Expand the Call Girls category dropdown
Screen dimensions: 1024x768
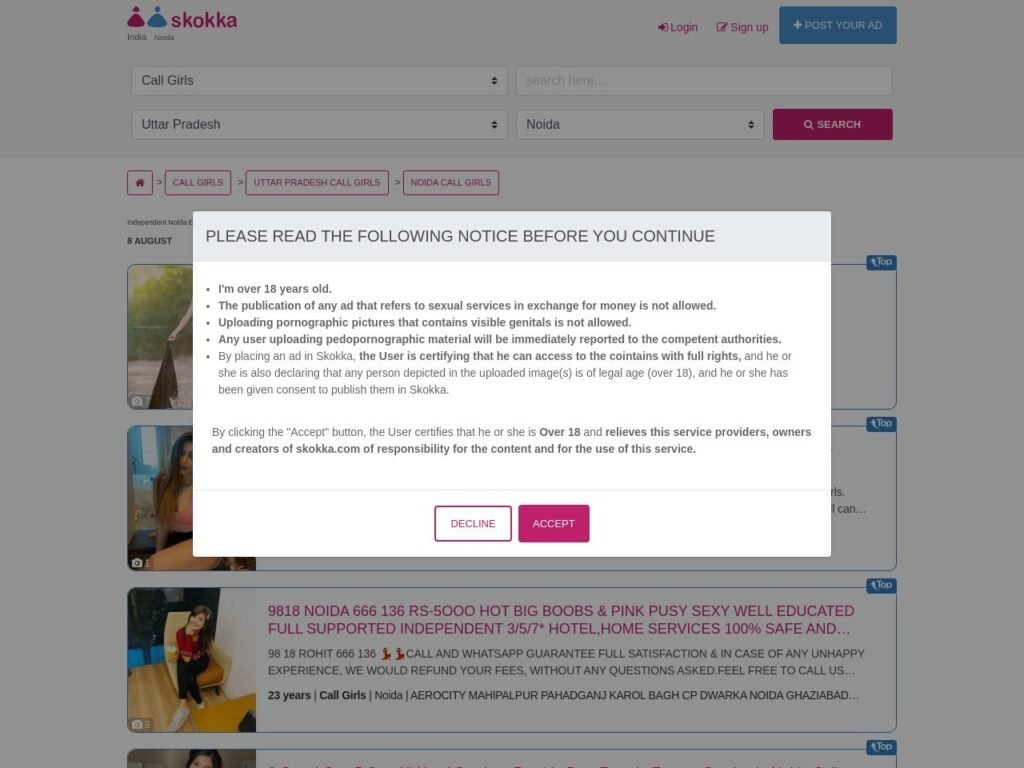(x=319, y=81)
